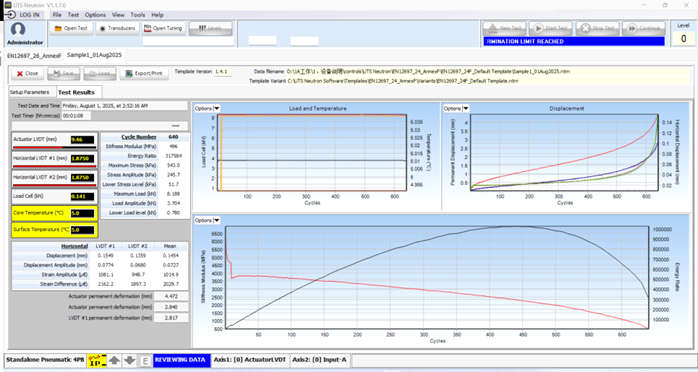Click the LVDT #1 permanent deformation 2.817 field
Screen dimensions: 698x372
pyautogui.click(x=171, y=318)
